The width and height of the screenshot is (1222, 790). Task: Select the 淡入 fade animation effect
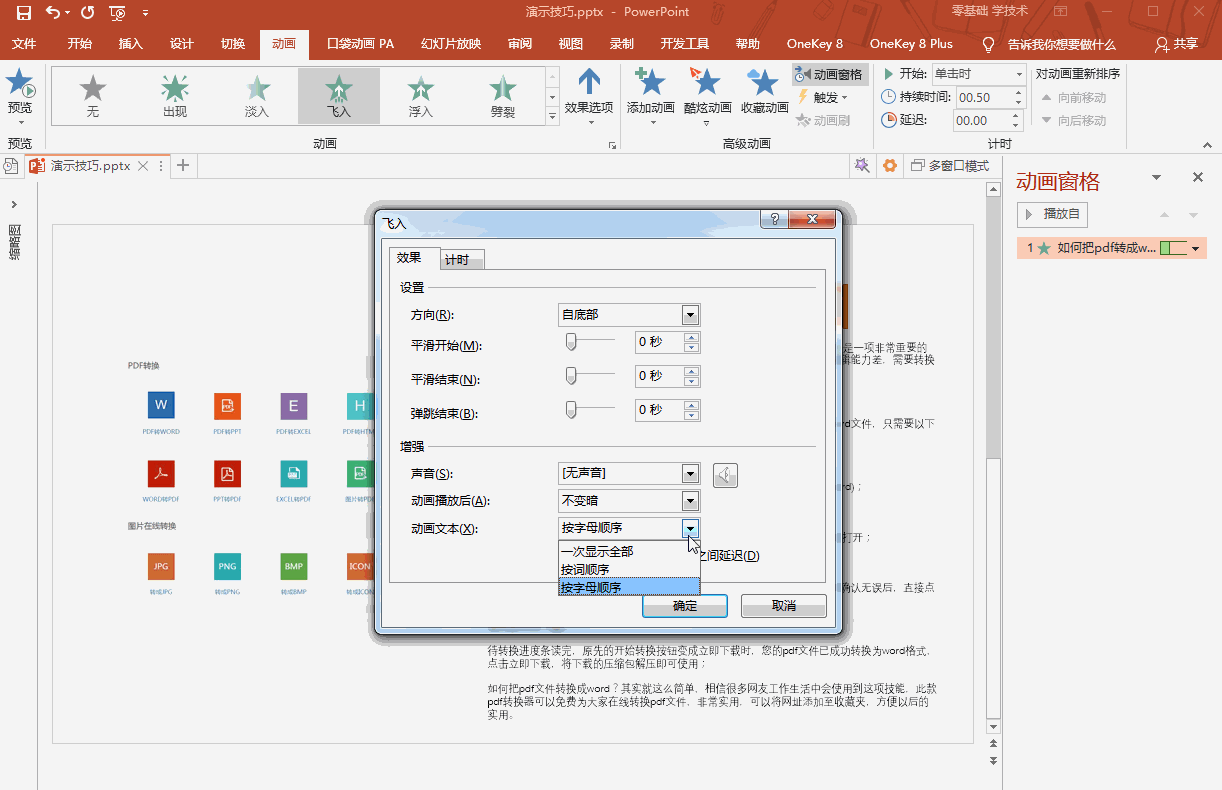point(257,95)
